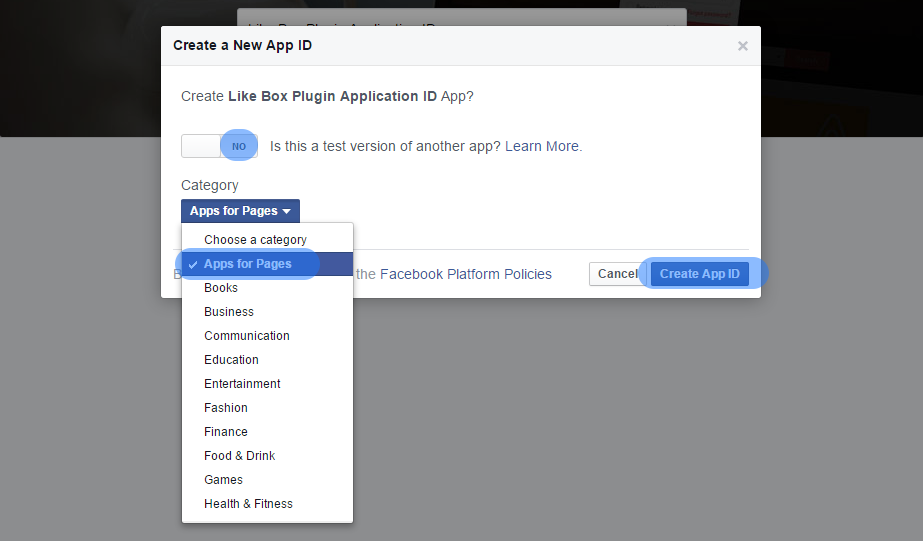Image resolution: width=923 pixels, height=541 pixels.
Task: Select the checked Apps for Pages option
Action: point(248,264)
